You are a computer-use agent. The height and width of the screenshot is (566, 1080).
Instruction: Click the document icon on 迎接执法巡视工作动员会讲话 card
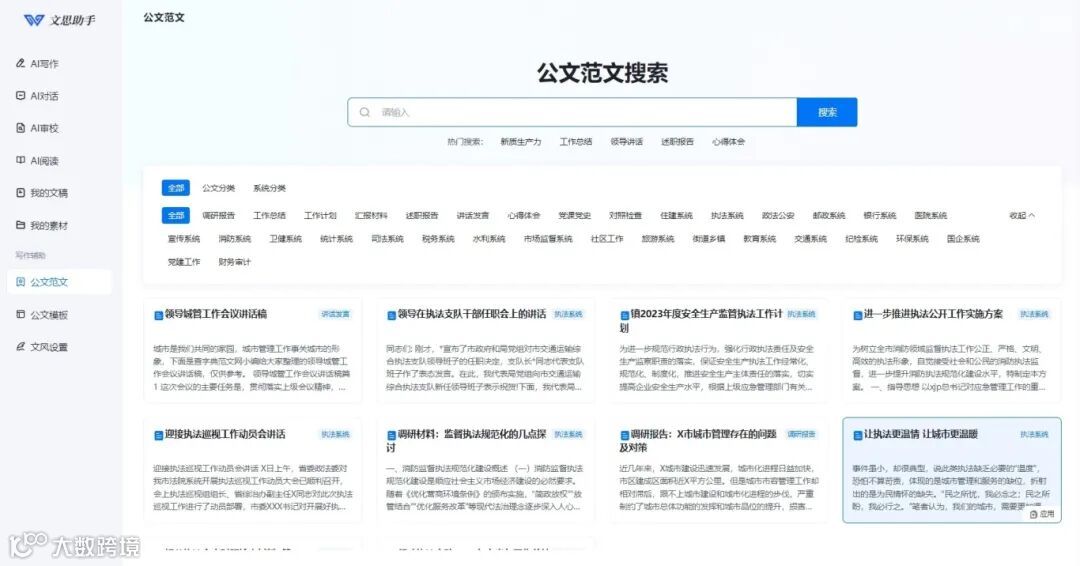158,435
